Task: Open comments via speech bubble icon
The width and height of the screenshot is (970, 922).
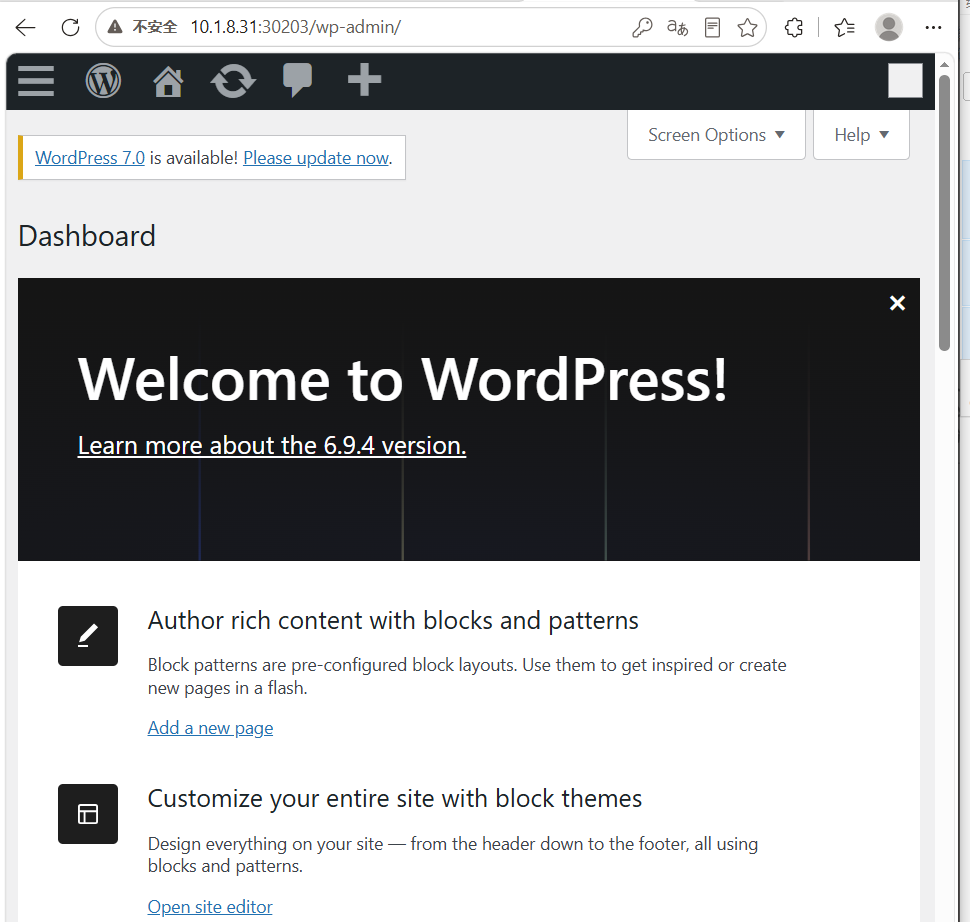Action: [298, 80]
